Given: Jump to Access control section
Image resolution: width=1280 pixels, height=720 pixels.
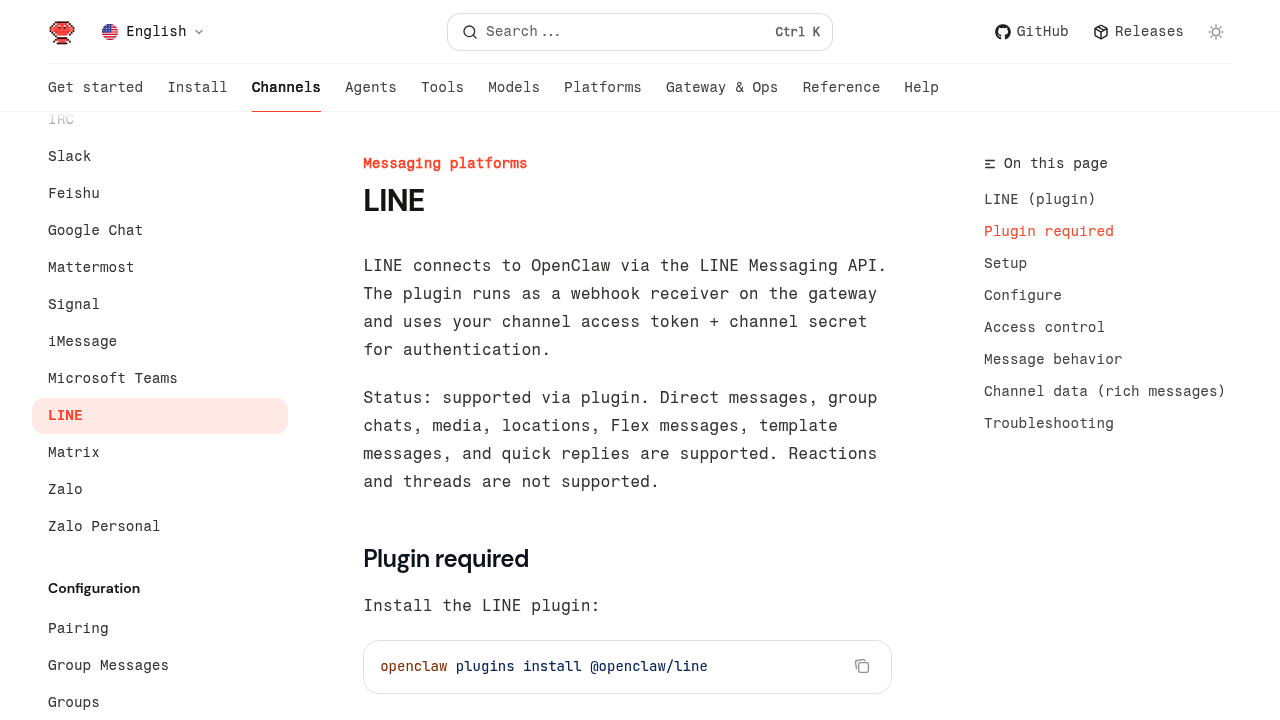Looking at the screenshot, I should point(1044,328).
